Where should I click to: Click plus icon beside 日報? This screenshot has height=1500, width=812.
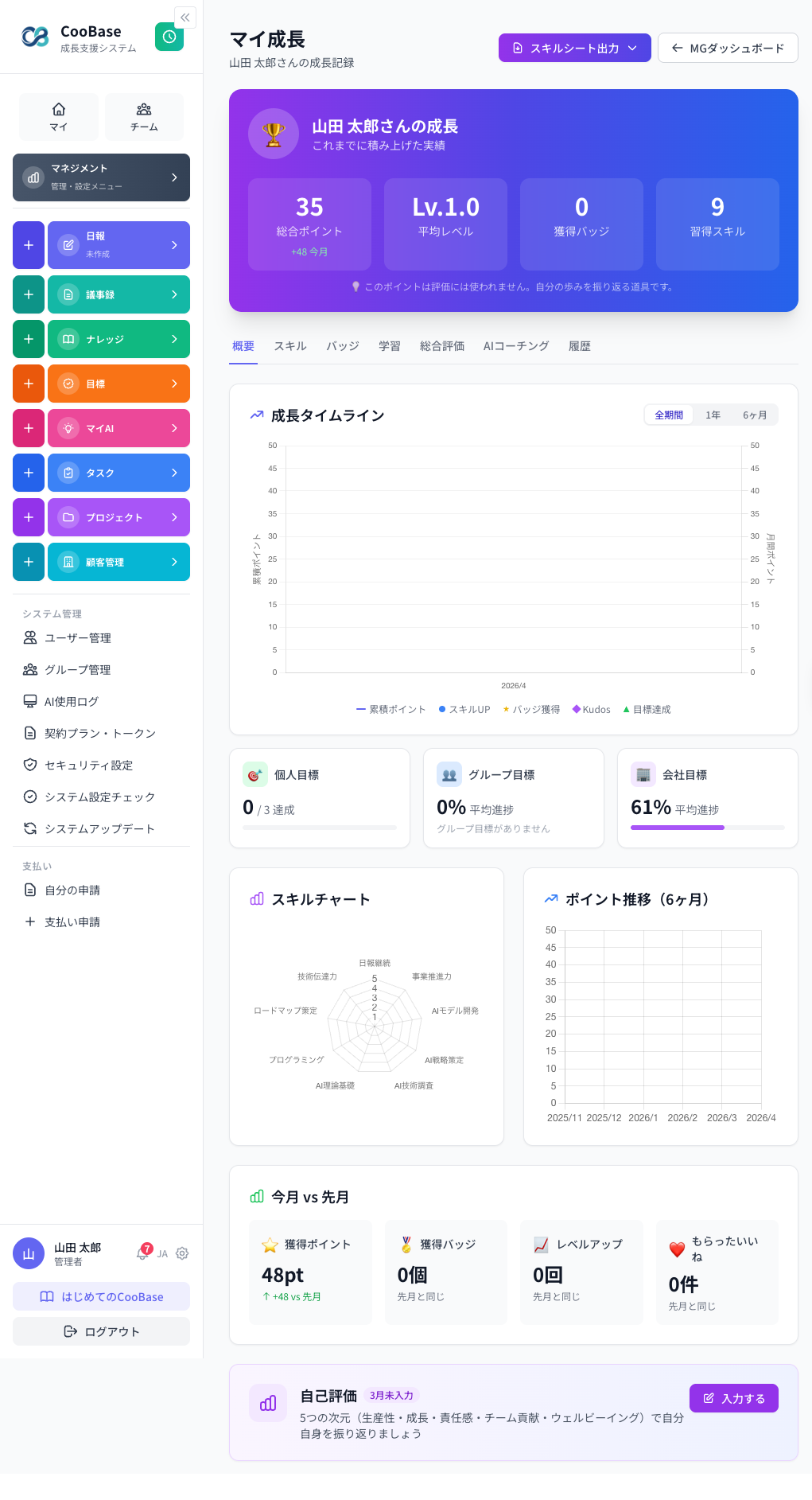point(29,245)
